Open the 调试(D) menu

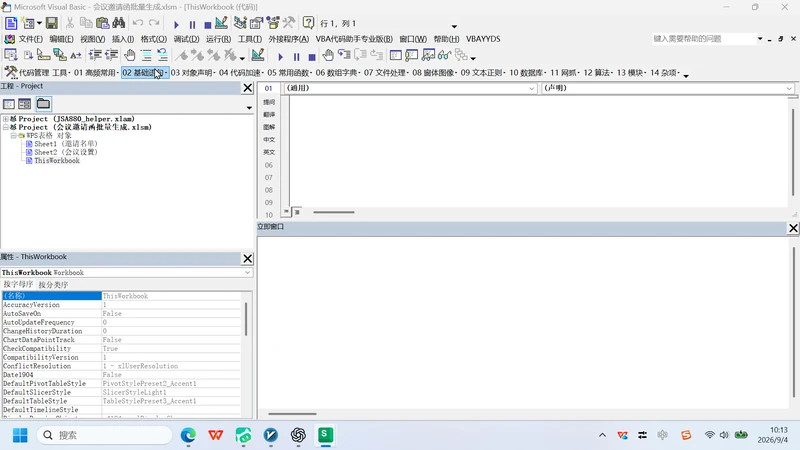pyautogui.click(x=186, y=39)
